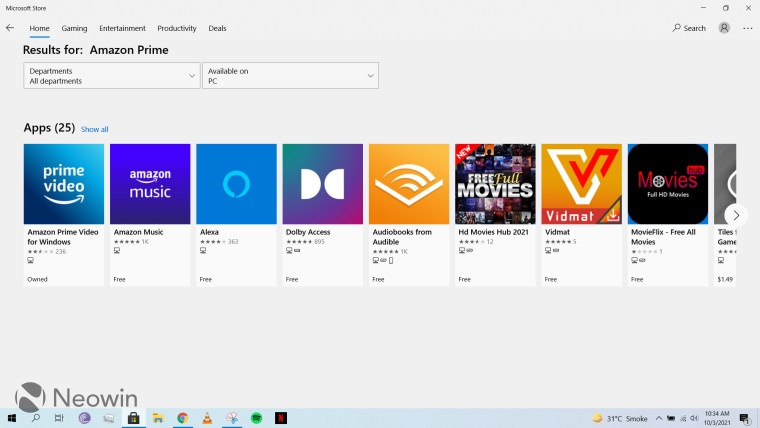
Task: Click the $1.49 price label
Action: 725,279
